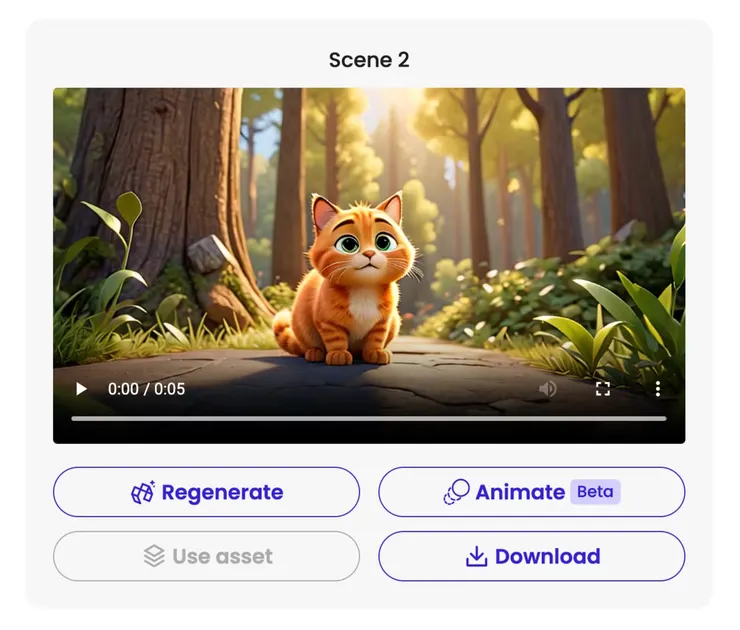Open the video's three-dot options menu

point(658,389)
